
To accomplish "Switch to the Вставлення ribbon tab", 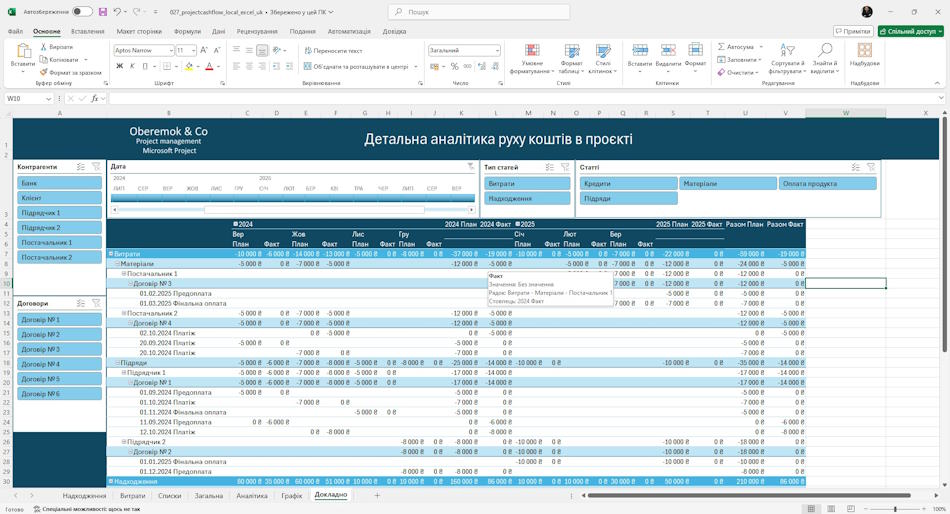I will pyautogui.click(x=87, y=32).
